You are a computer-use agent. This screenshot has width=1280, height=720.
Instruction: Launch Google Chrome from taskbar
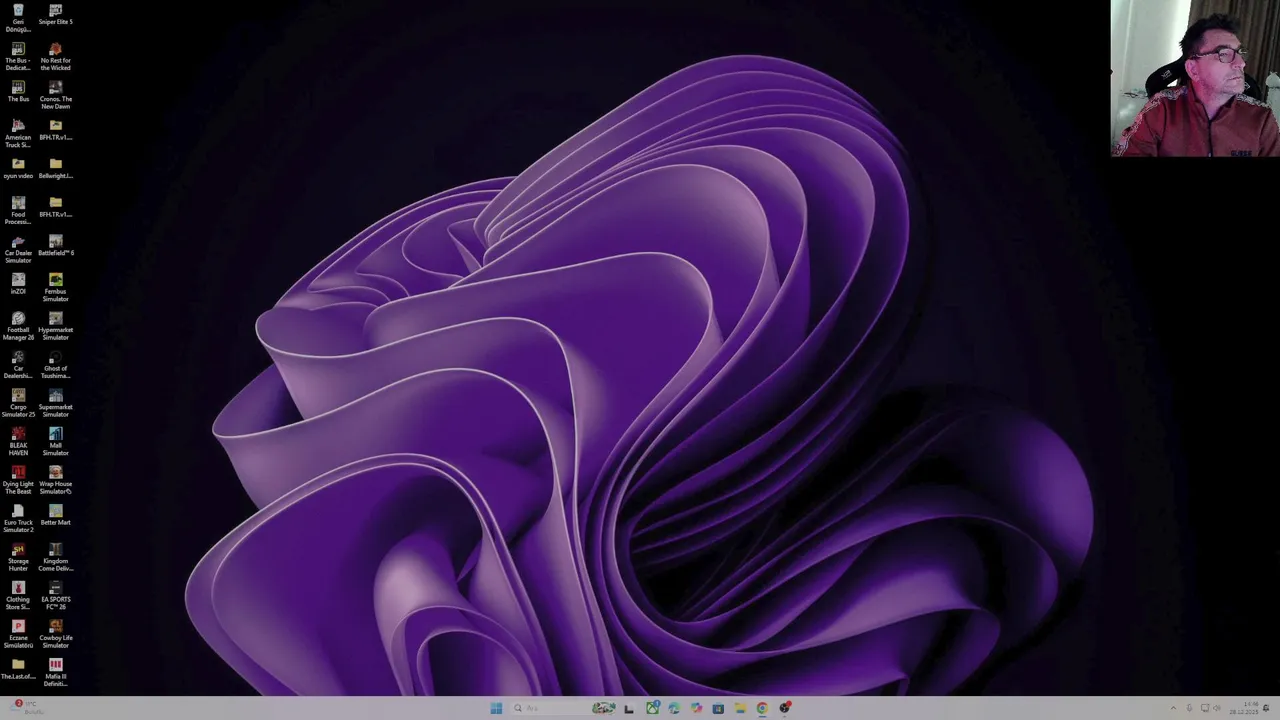coord(762,708)
